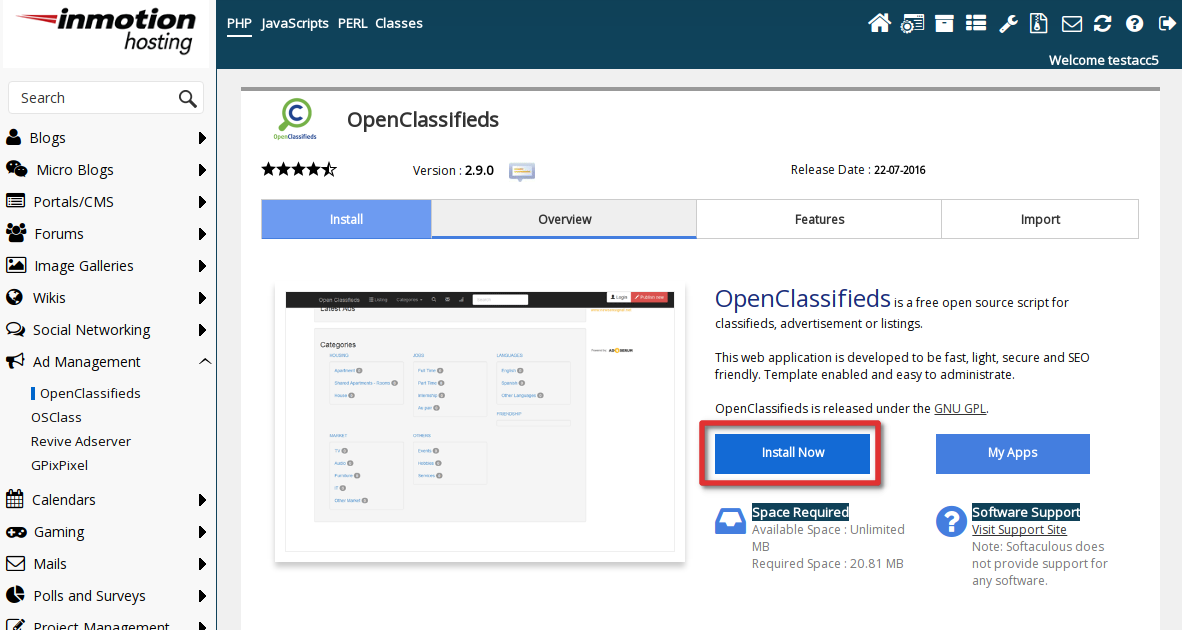The height and width of the screenshot is (630, 1182).
Task: Expand the Gaming category arrow
Action: 202,532
